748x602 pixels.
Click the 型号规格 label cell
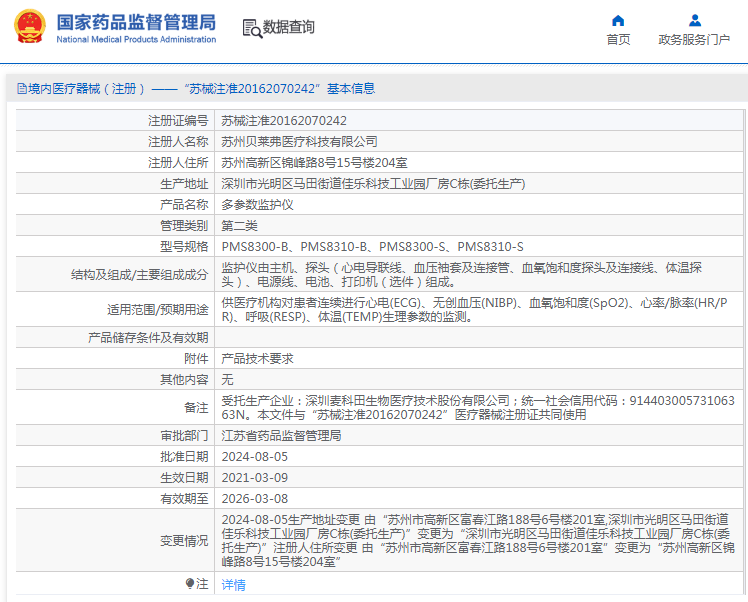click(115, 247)
